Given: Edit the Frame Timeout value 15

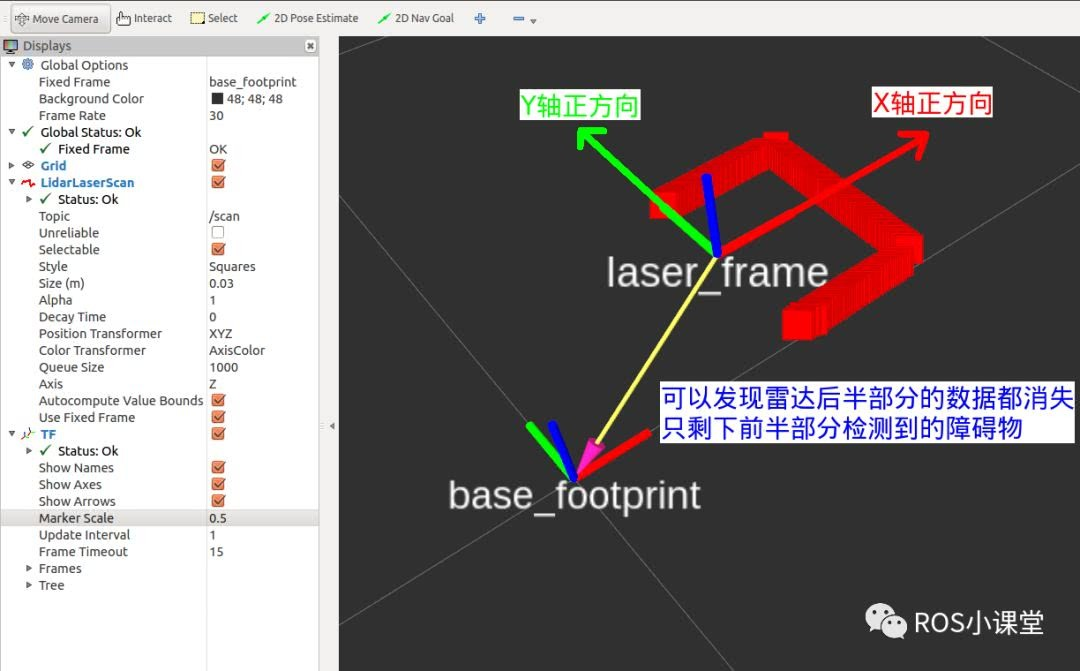Looking at the screenshot, I should (x=216, y=552).
